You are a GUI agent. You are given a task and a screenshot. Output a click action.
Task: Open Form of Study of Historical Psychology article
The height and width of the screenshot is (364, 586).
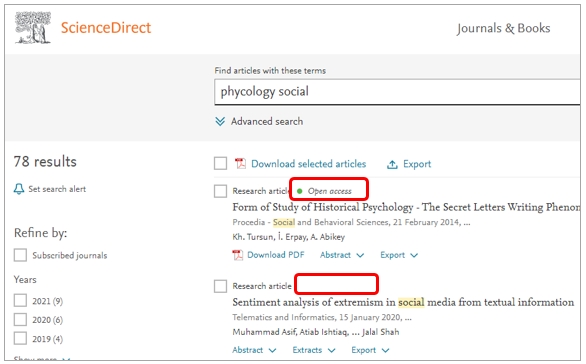pos(406,207)
